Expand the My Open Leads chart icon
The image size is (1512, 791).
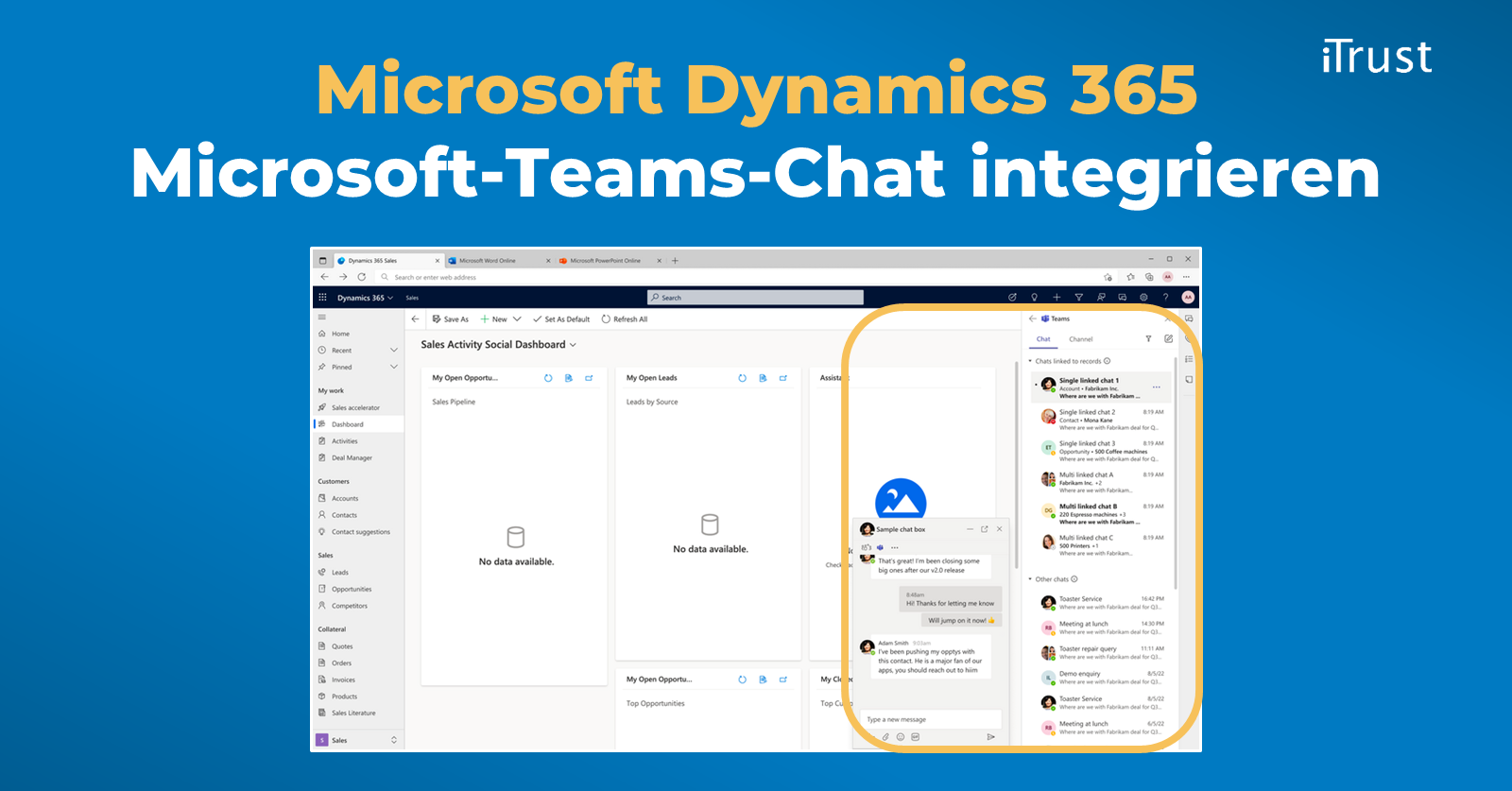(783, 378)
